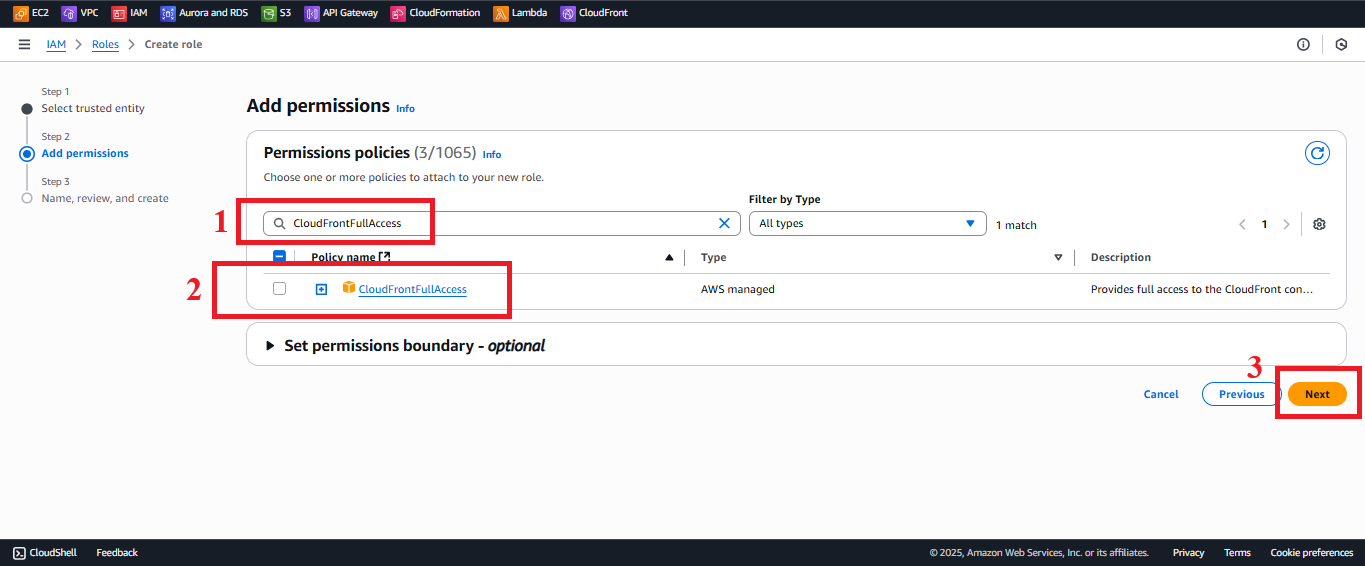Select Step 3 Name, review, and create
Screen dimensions: 1365x566
(105, 198)
